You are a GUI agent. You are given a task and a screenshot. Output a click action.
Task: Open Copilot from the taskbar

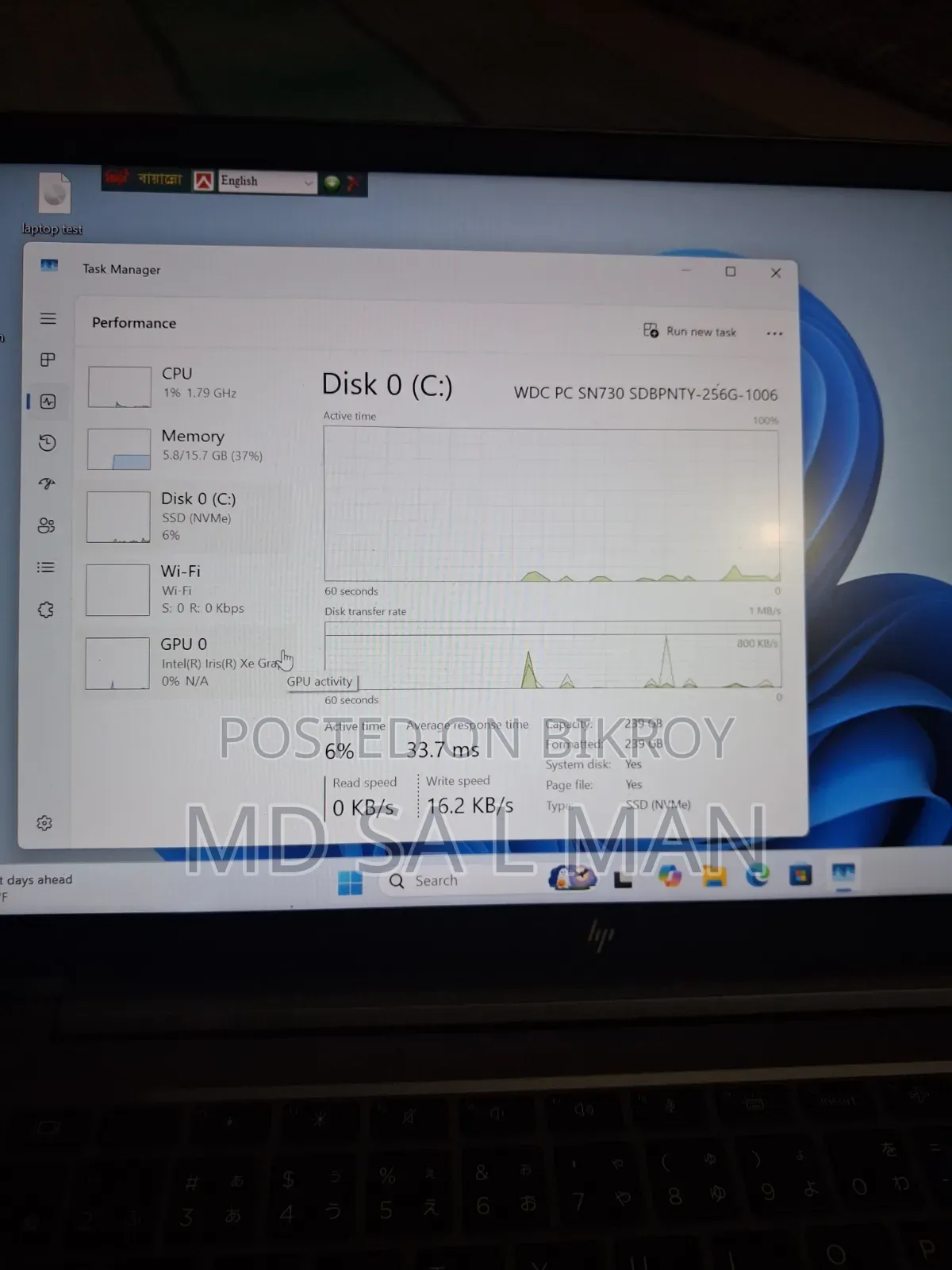(x=670, y=877)
